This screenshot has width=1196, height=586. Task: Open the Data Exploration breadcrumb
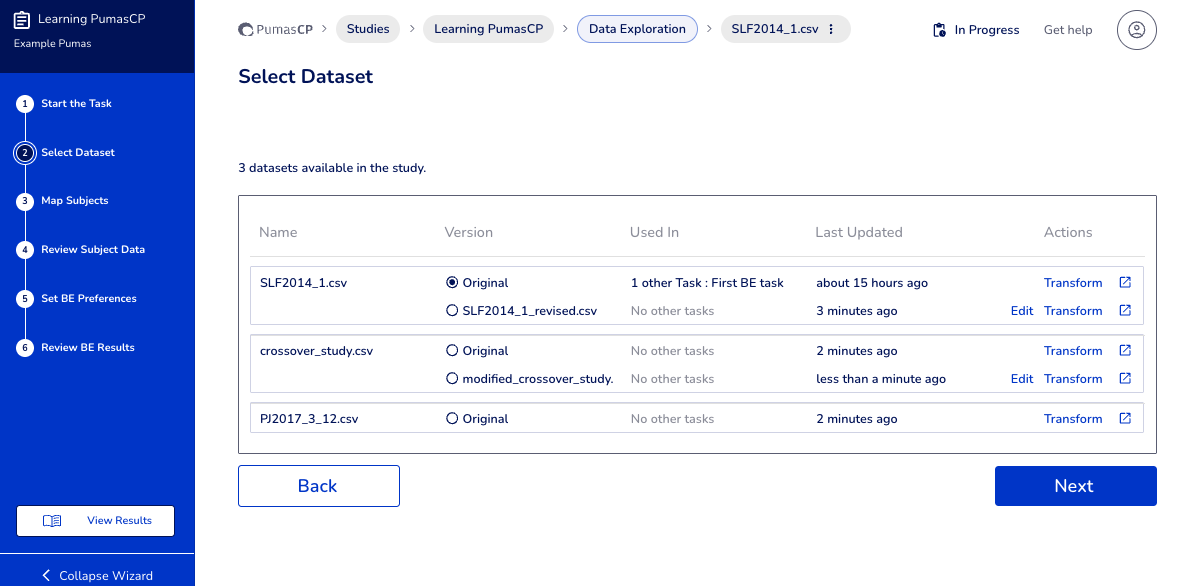point(637,29)
